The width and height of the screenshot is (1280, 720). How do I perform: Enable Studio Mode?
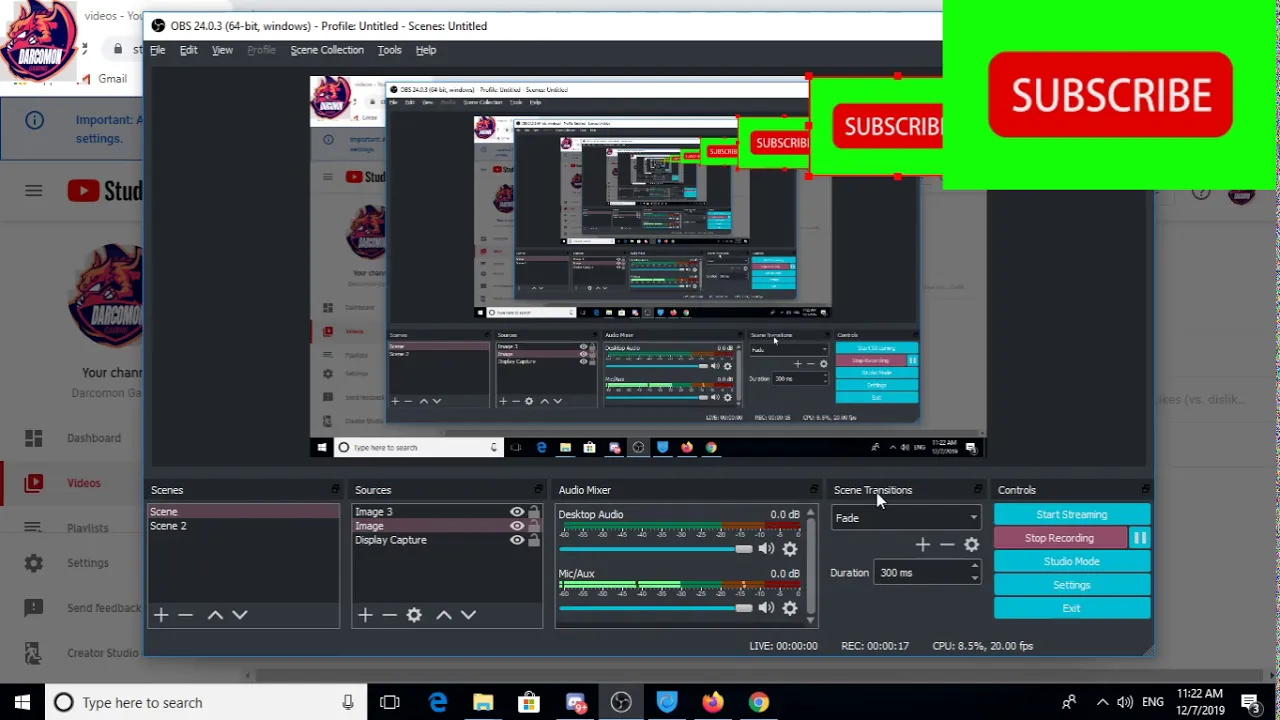pyautogui.click(x=1072, y=562)
